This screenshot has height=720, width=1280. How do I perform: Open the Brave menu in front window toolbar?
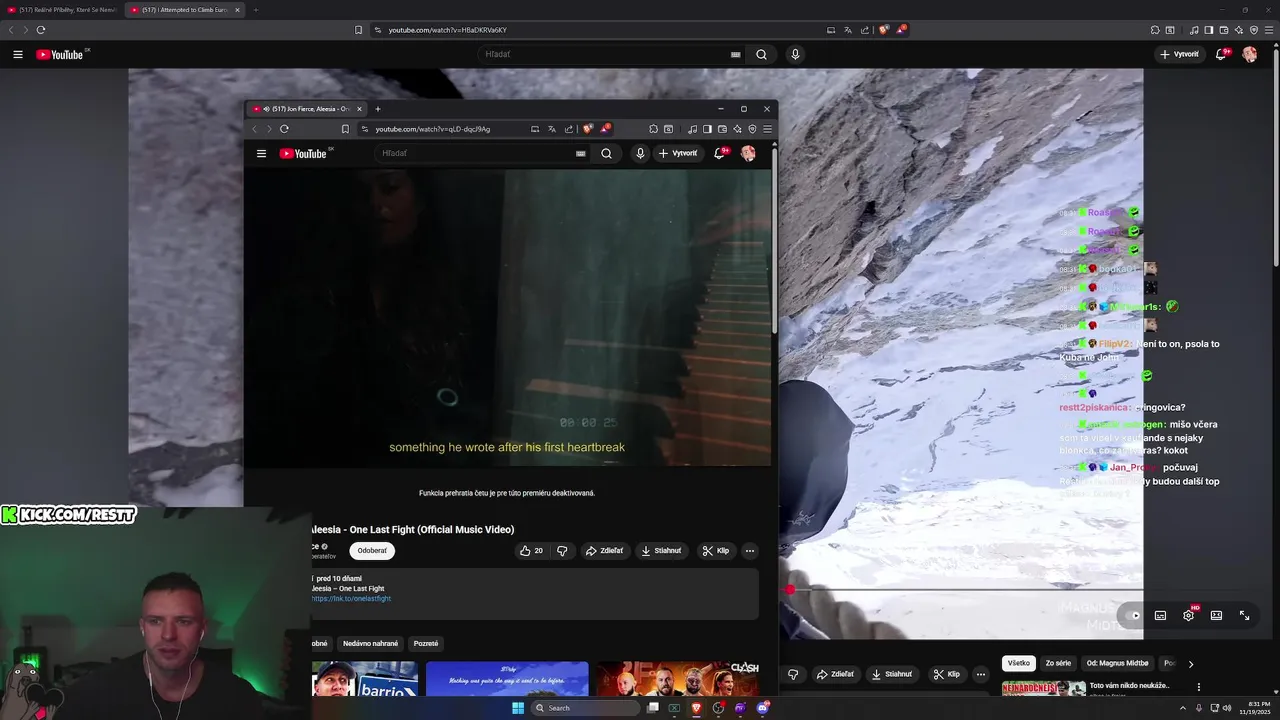click(767, 129)
